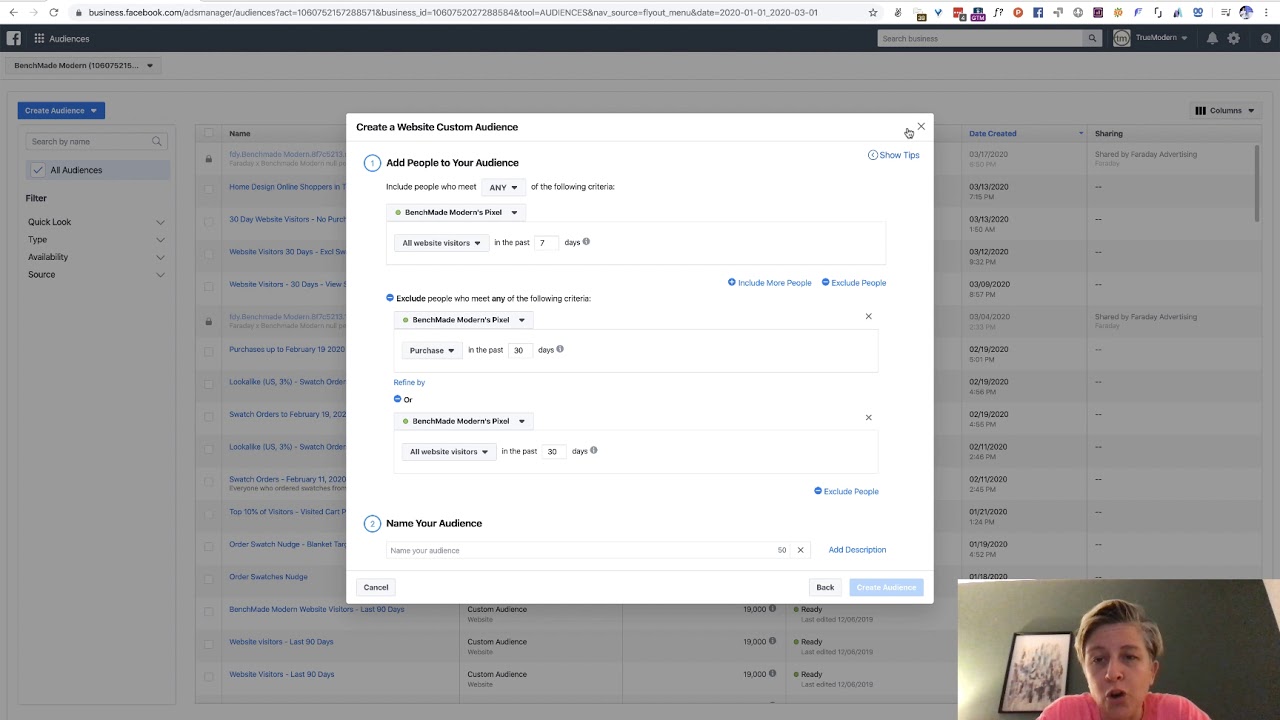Screen dimensions: 1280x720
Task: Check the Purchases up to February 19 2020 row checkbox
Action: coord(208,350)
